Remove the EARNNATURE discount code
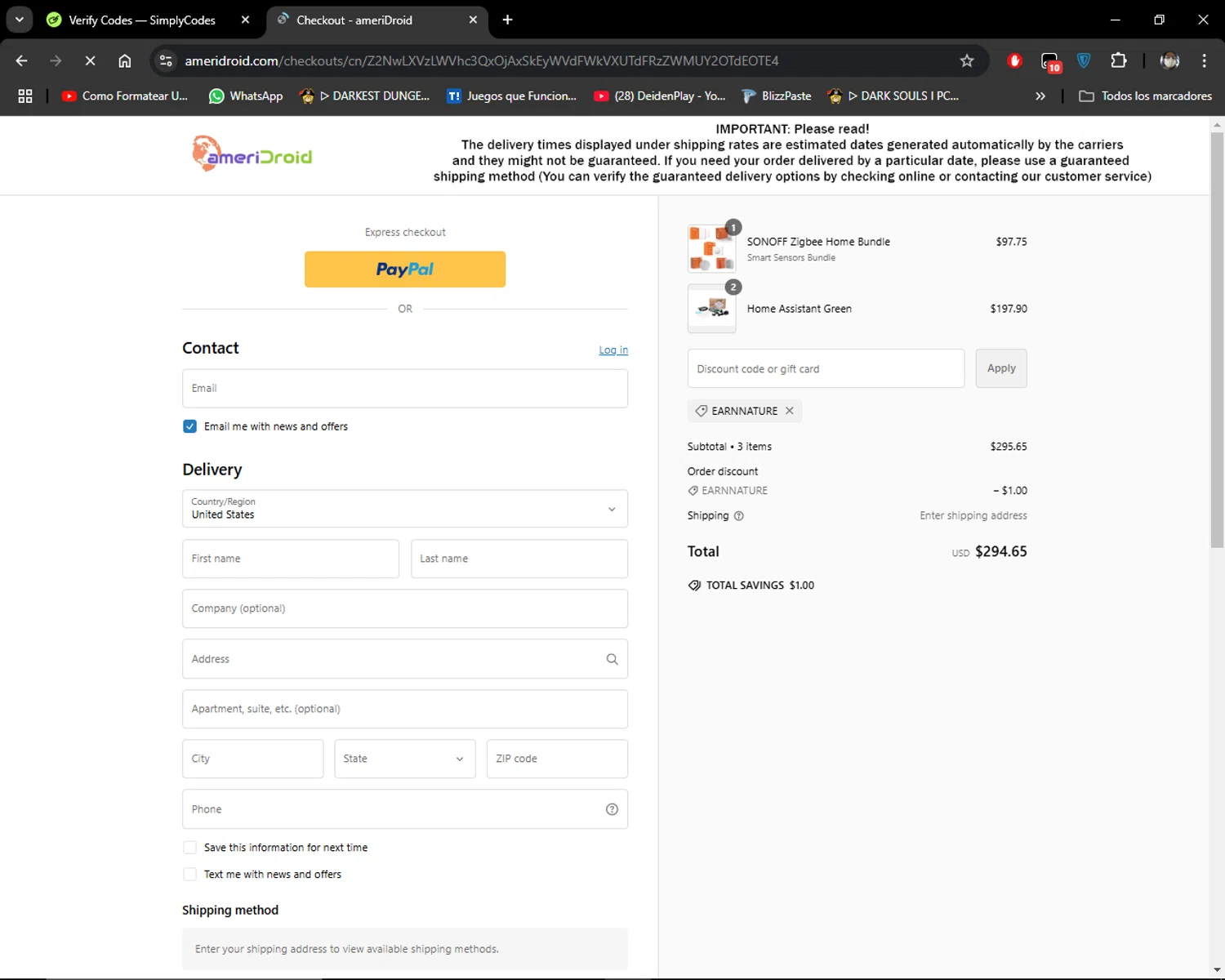The width and height of the screenshot is (1225, 980). [790, 411]
